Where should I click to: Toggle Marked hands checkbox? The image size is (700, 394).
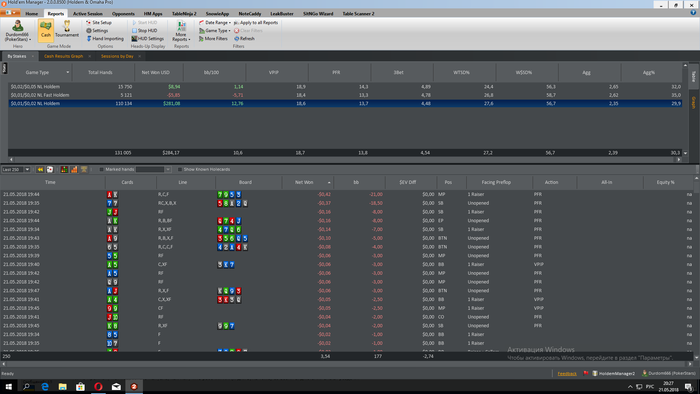(101, 170)
